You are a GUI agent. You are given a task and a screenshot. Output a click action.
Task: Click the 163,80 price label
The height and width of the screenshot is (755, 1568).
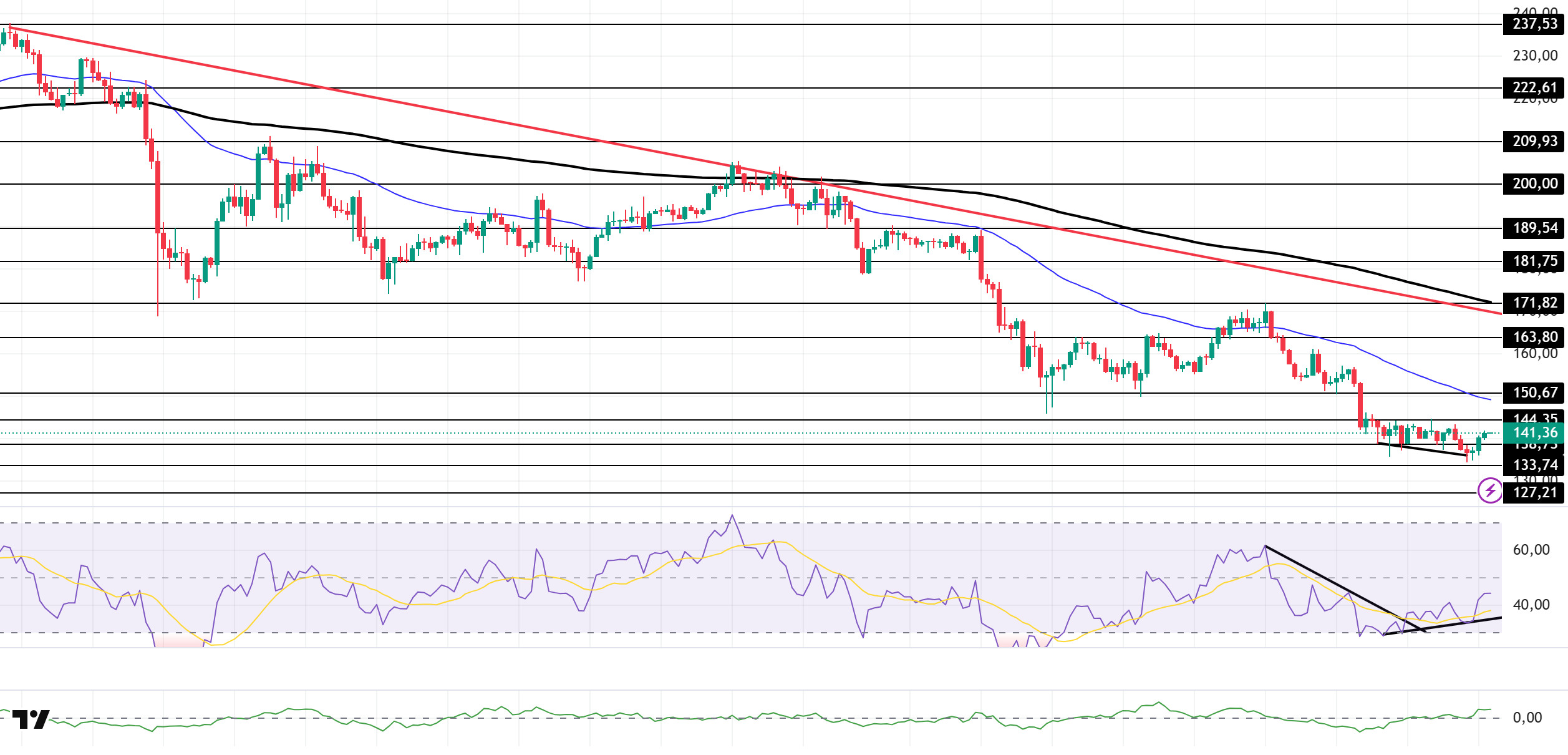(1534, 338)
